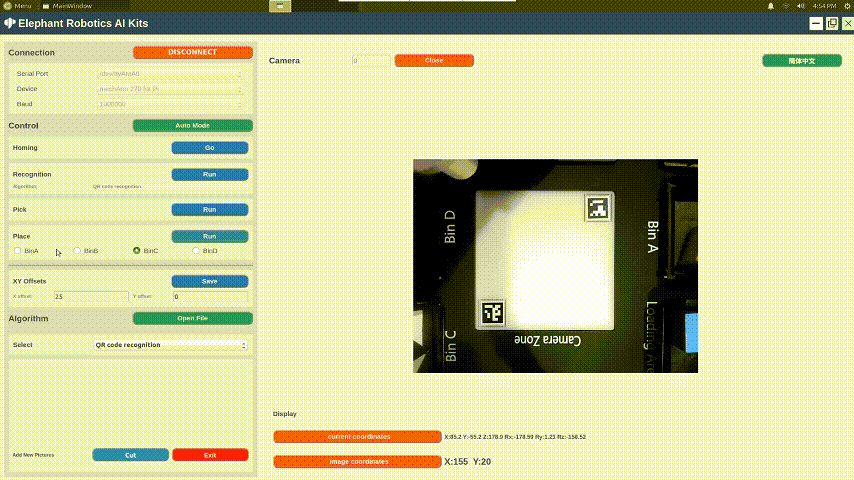Screen dimensions: 854x480
Task: Click the Auto Mode button
Action: (x=192, y=125)
